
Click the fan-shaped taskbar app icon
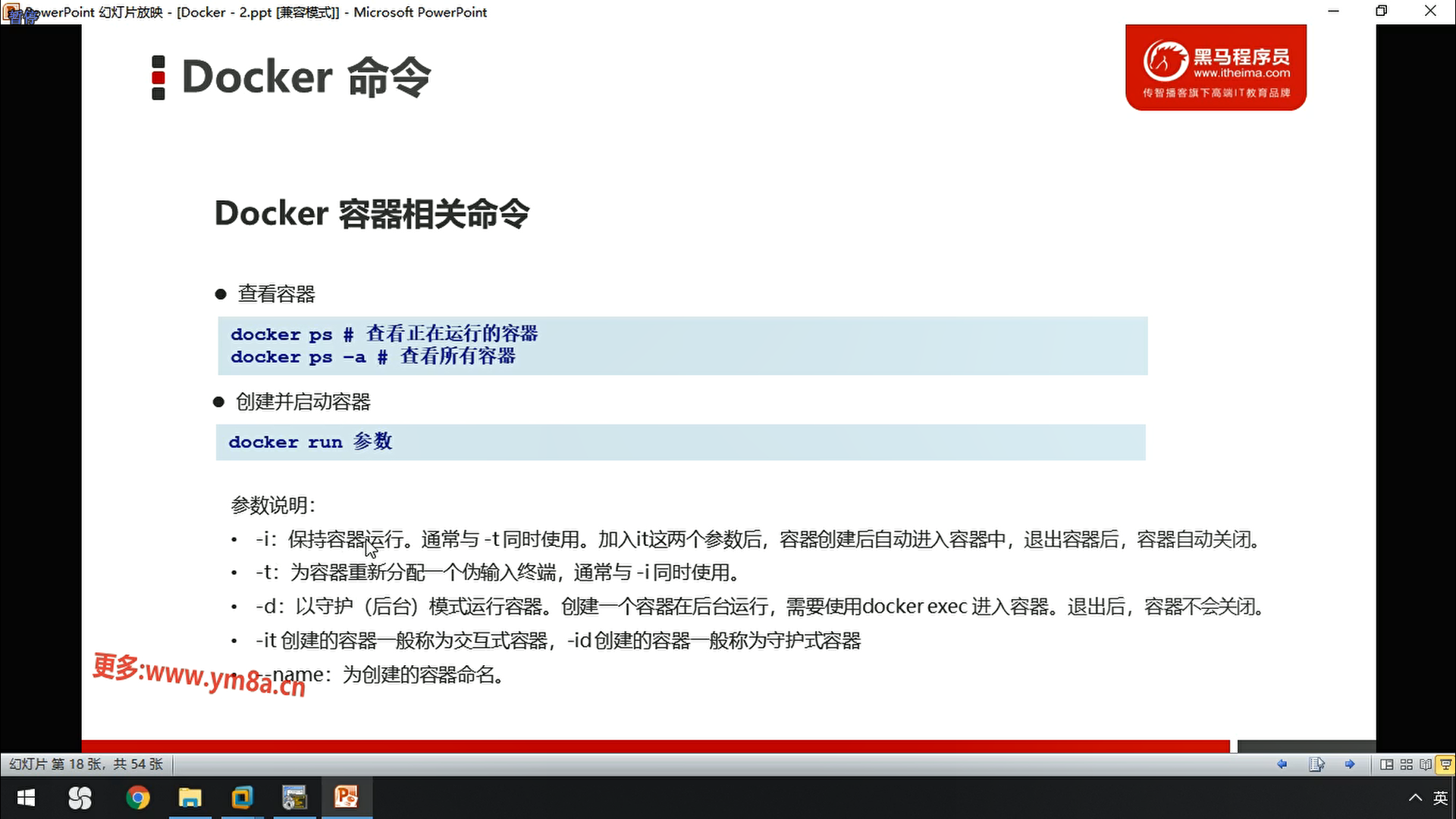(80, 798)
